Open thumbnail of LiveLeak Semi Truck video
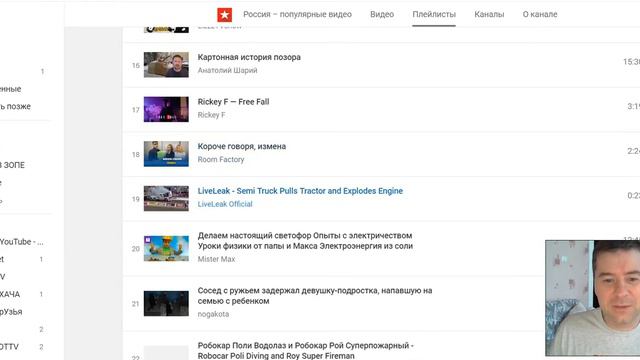The height and width of the screenshot is (360, 640). [166, 198]
